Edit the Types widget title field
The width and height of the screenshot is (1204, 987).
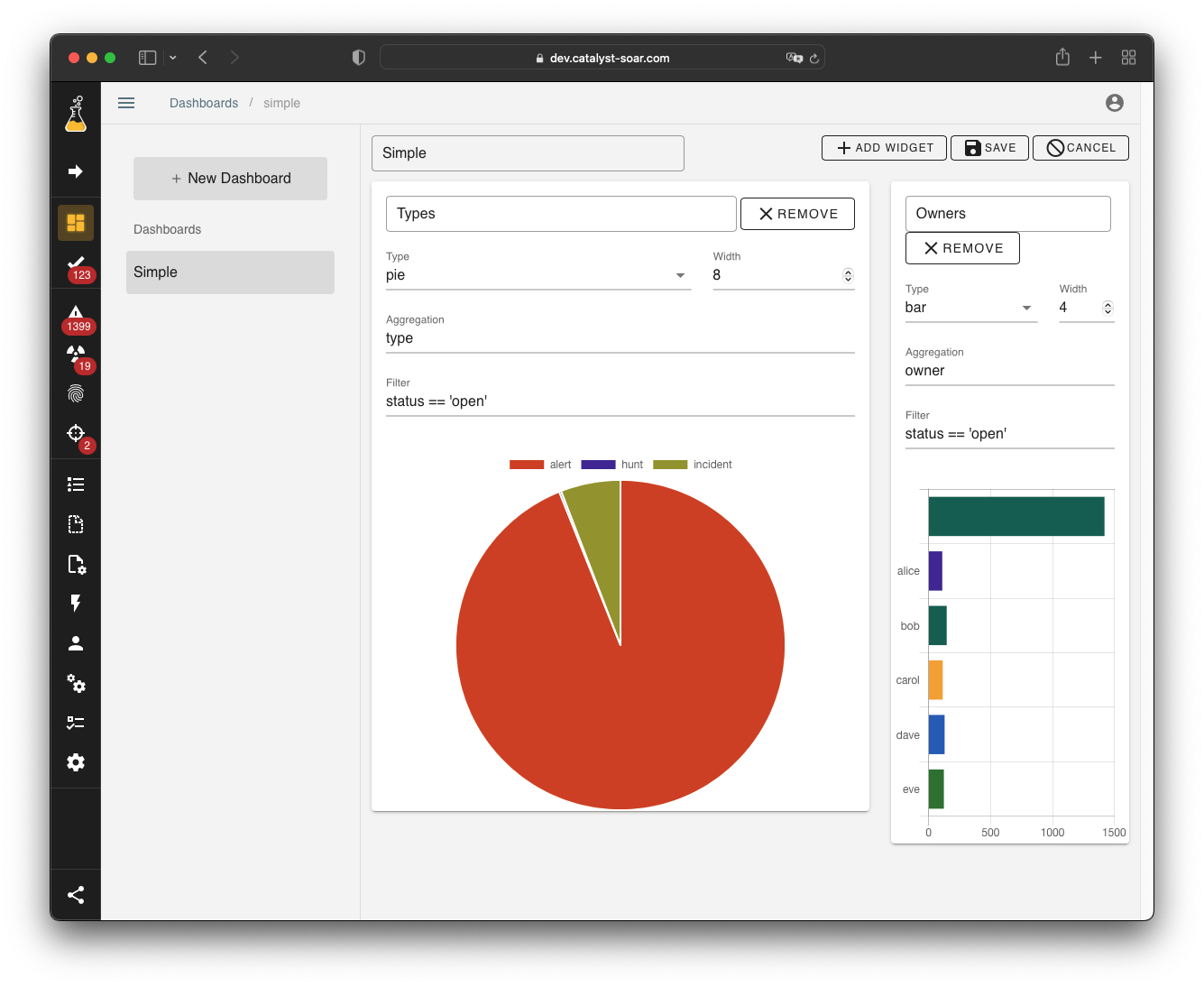click(560, 214)
